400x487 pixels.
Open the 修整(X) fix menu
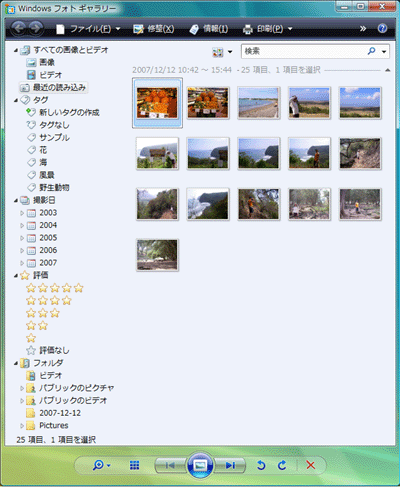(153, 29)
